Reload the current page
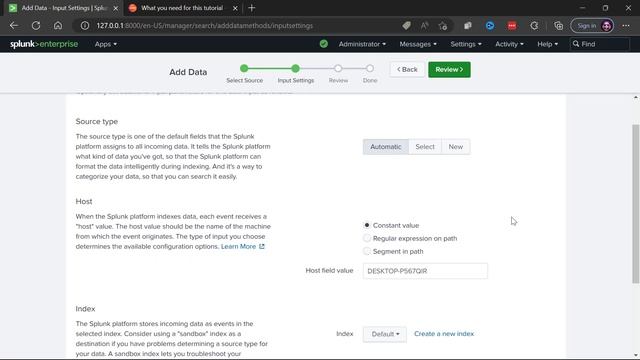 36,26
